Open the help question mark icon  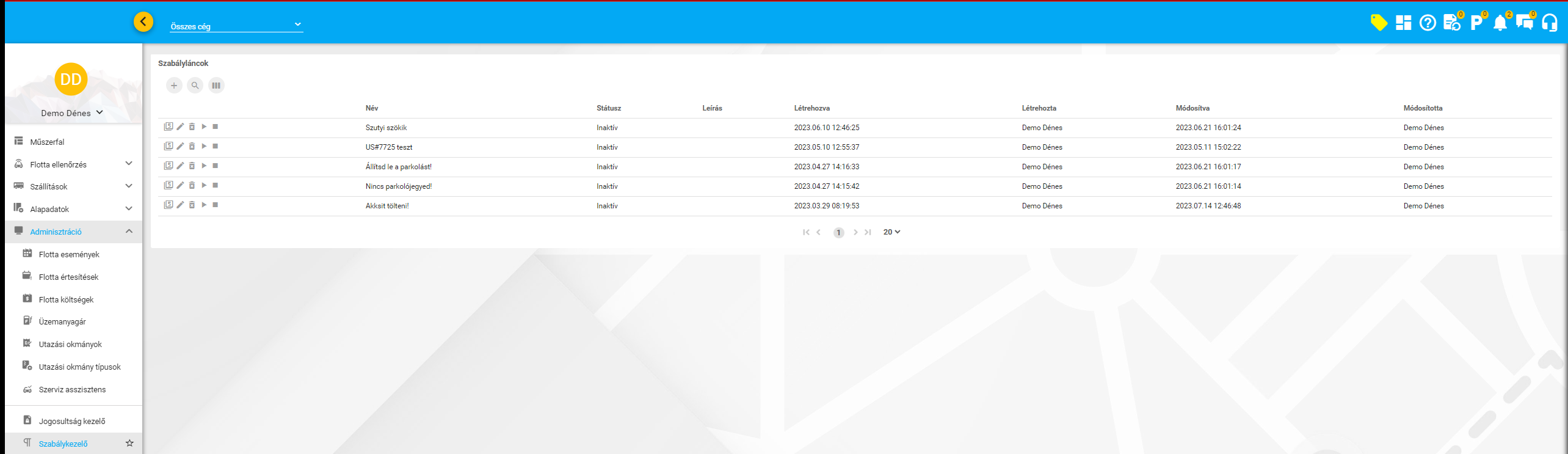[x=1427, y=23]
